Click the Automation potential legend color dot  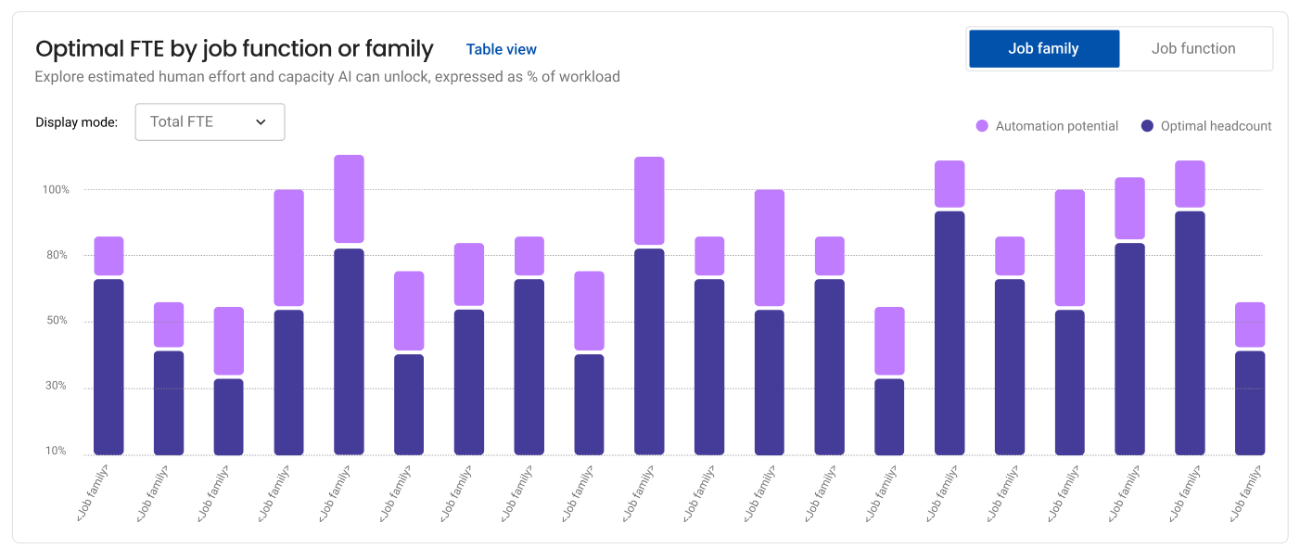pos(982,126)
